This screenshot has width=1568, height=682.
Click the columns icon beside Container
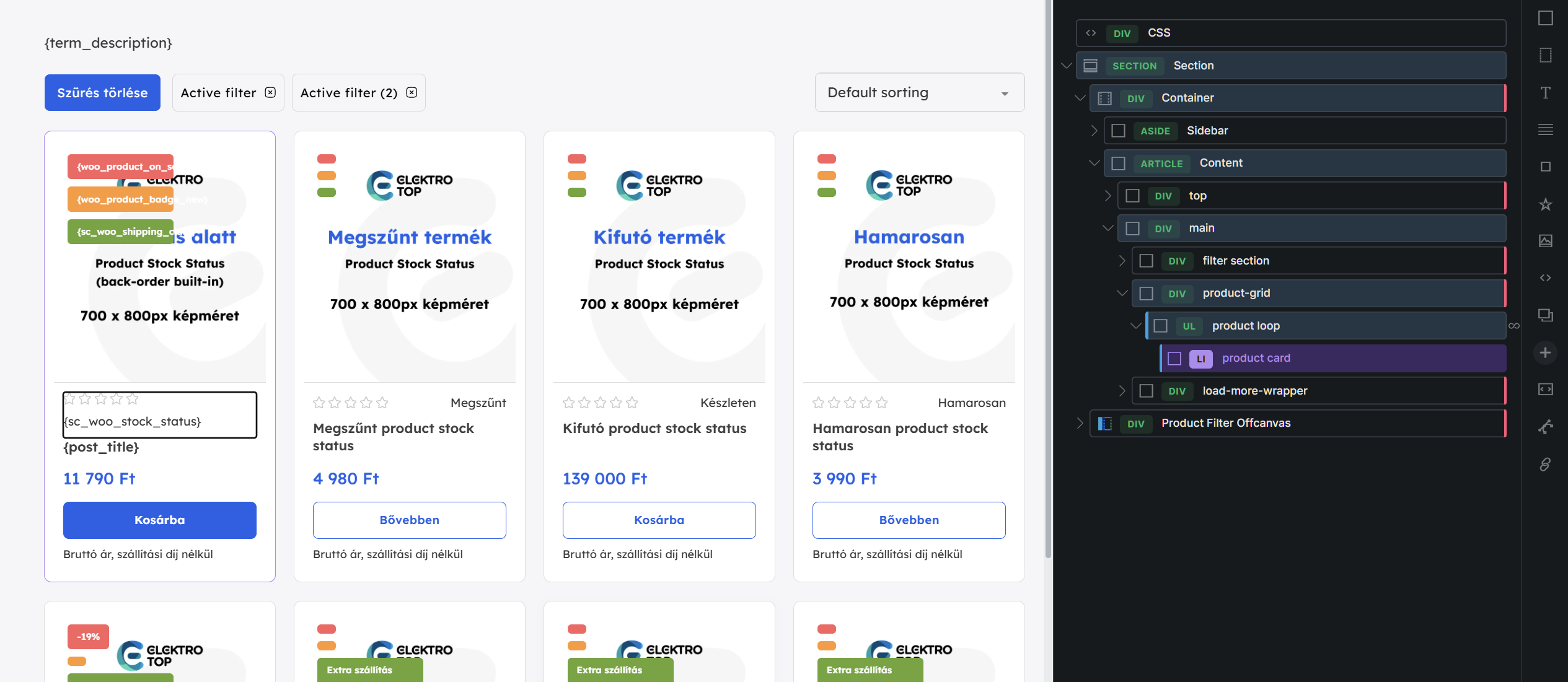click(x=1104, y=98)
